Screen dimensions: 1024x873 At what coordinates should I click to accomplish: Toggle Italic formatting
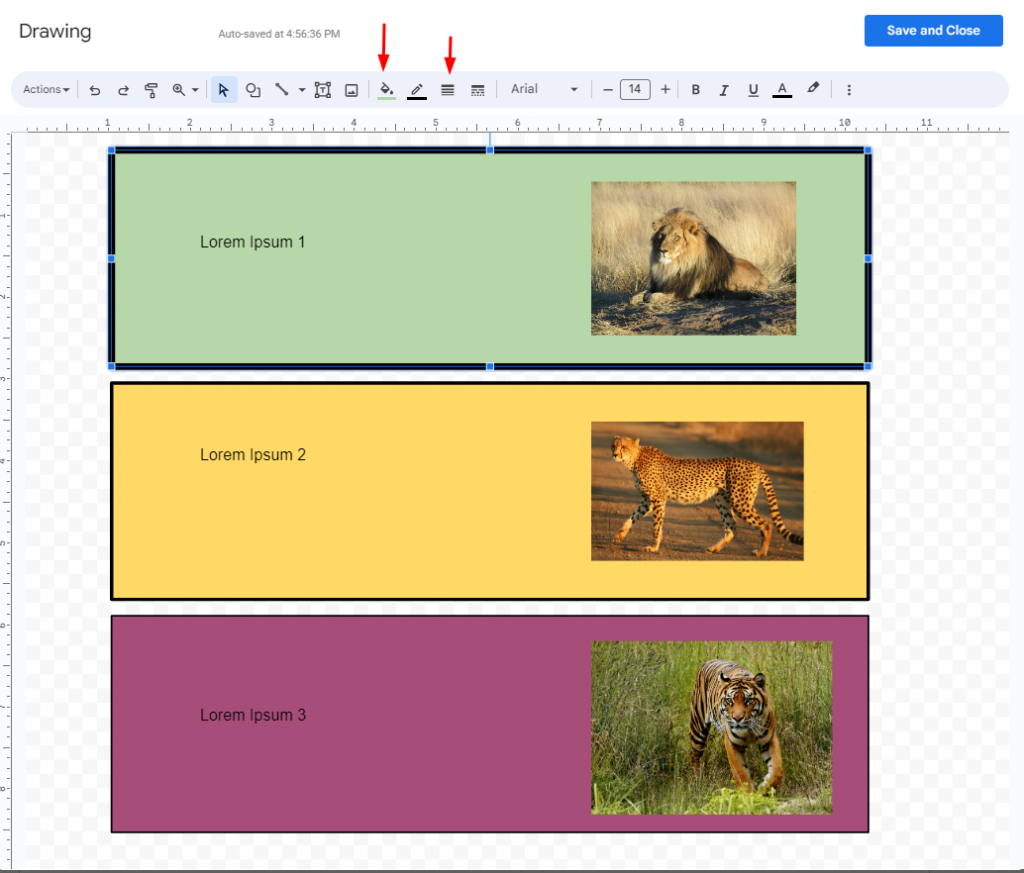click(x=724, y=90)
